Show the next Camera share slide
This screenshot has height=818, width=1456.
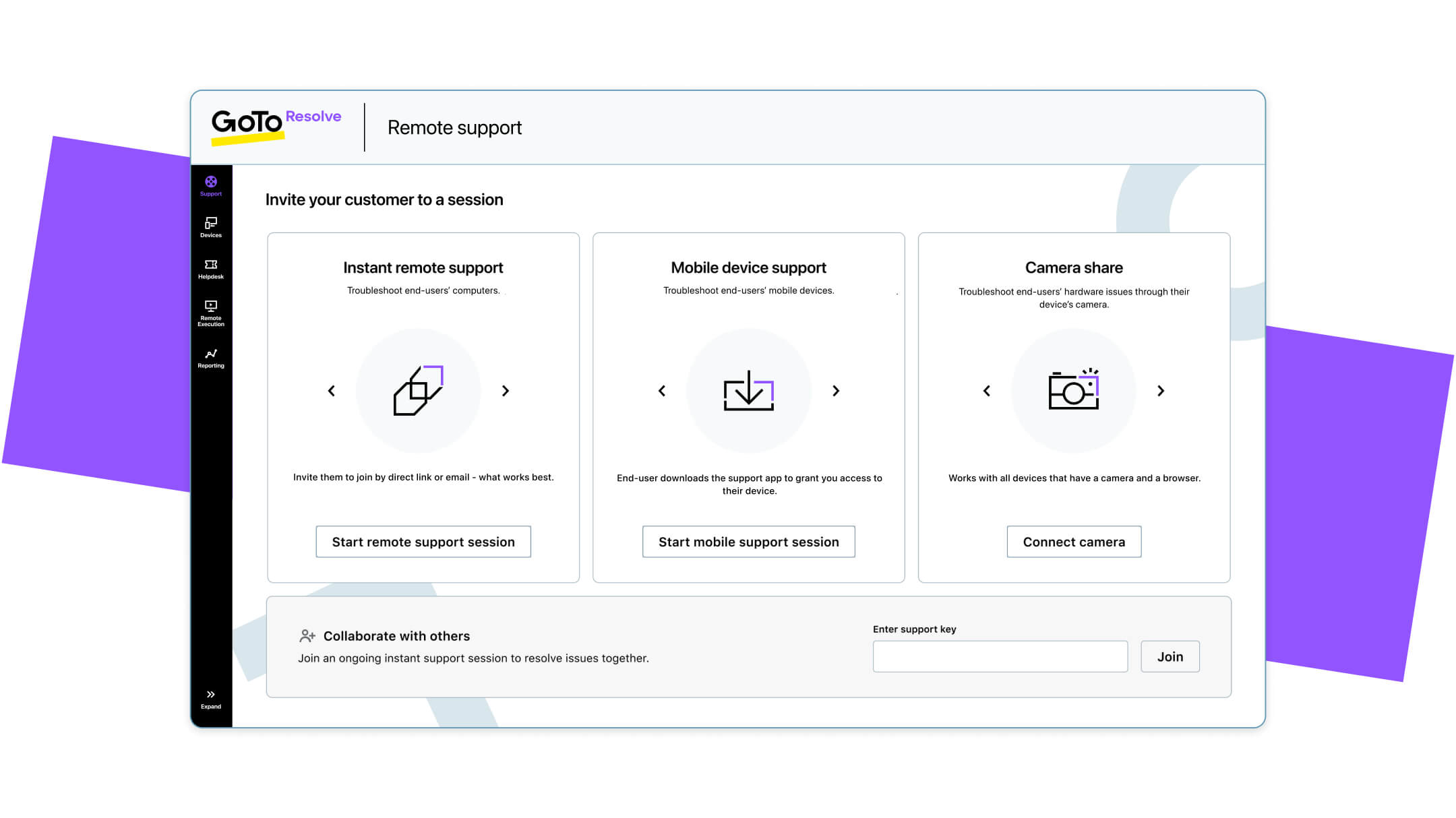click(1161, 391)
